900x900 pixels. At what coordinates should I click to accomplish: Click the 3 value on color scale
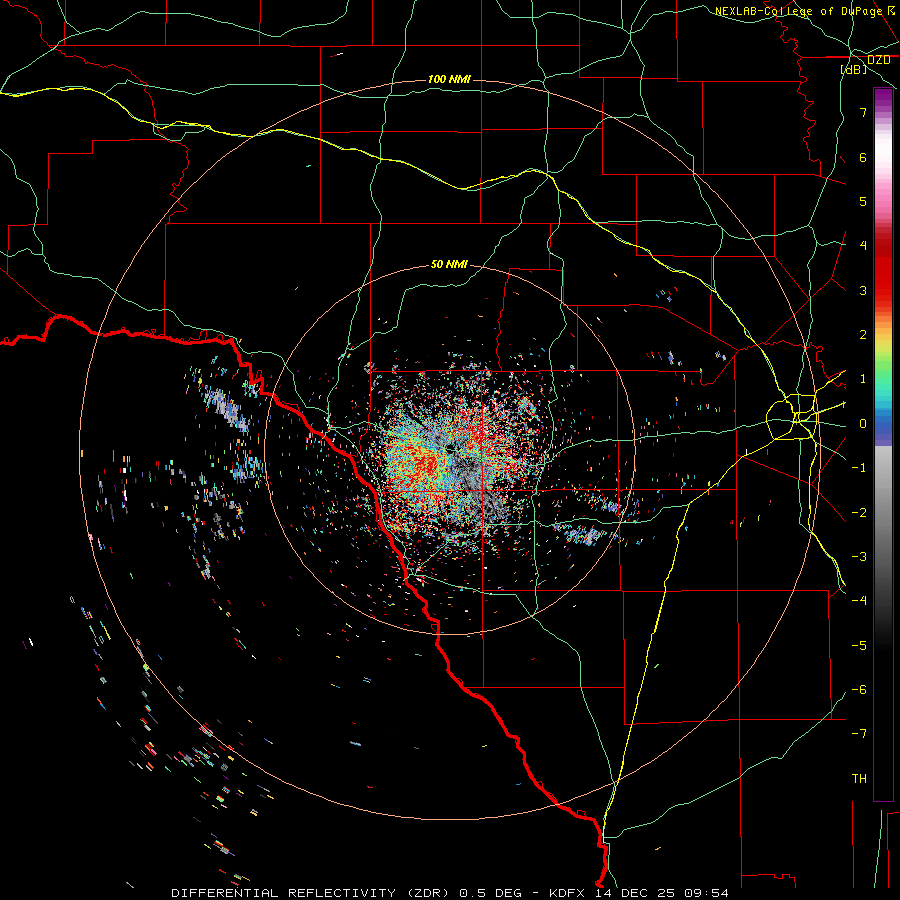coord(863,290)
